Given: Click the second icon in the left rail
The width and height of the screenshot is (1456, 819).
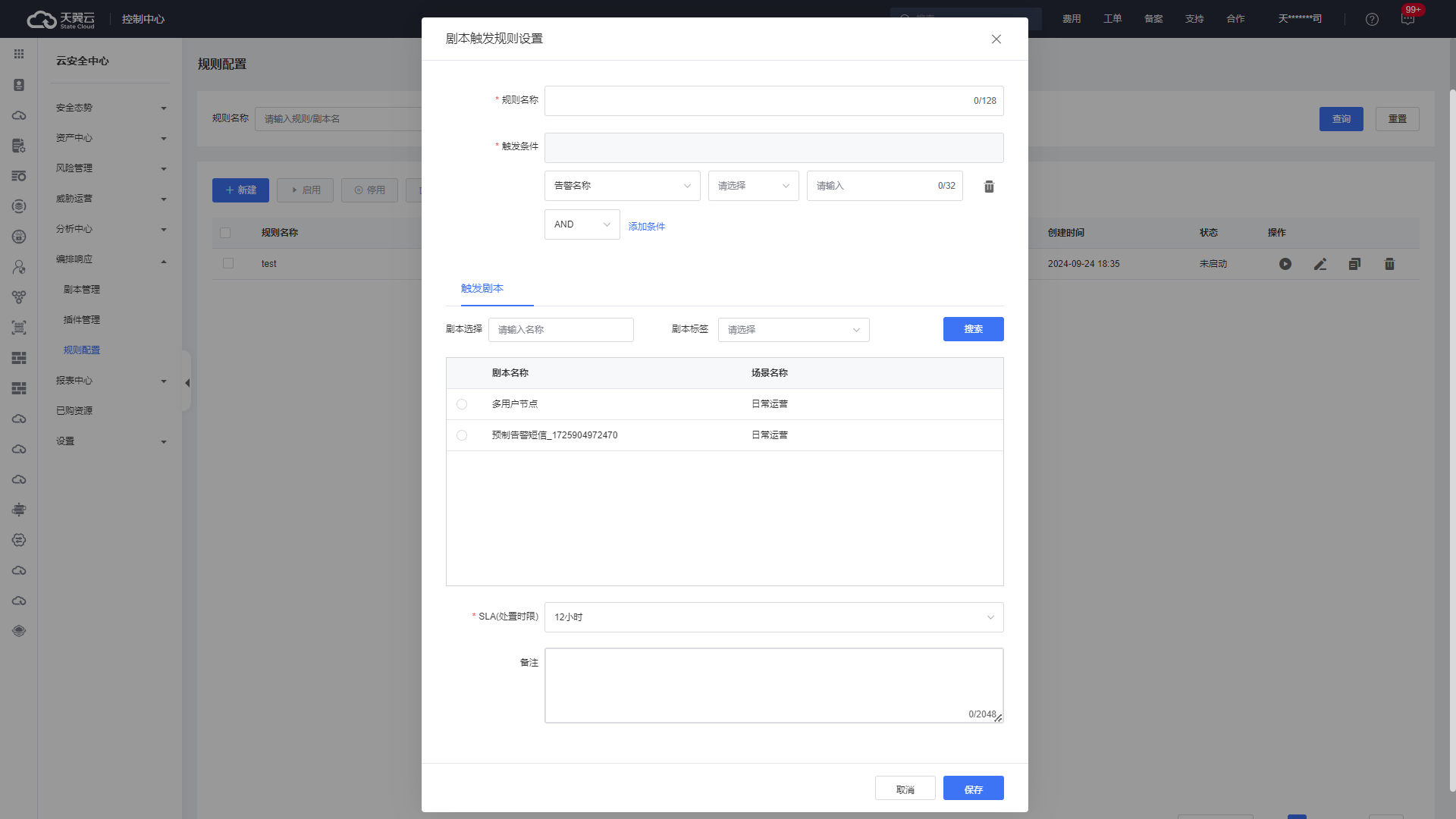Looking at the screenshot, I should (19, 85).
